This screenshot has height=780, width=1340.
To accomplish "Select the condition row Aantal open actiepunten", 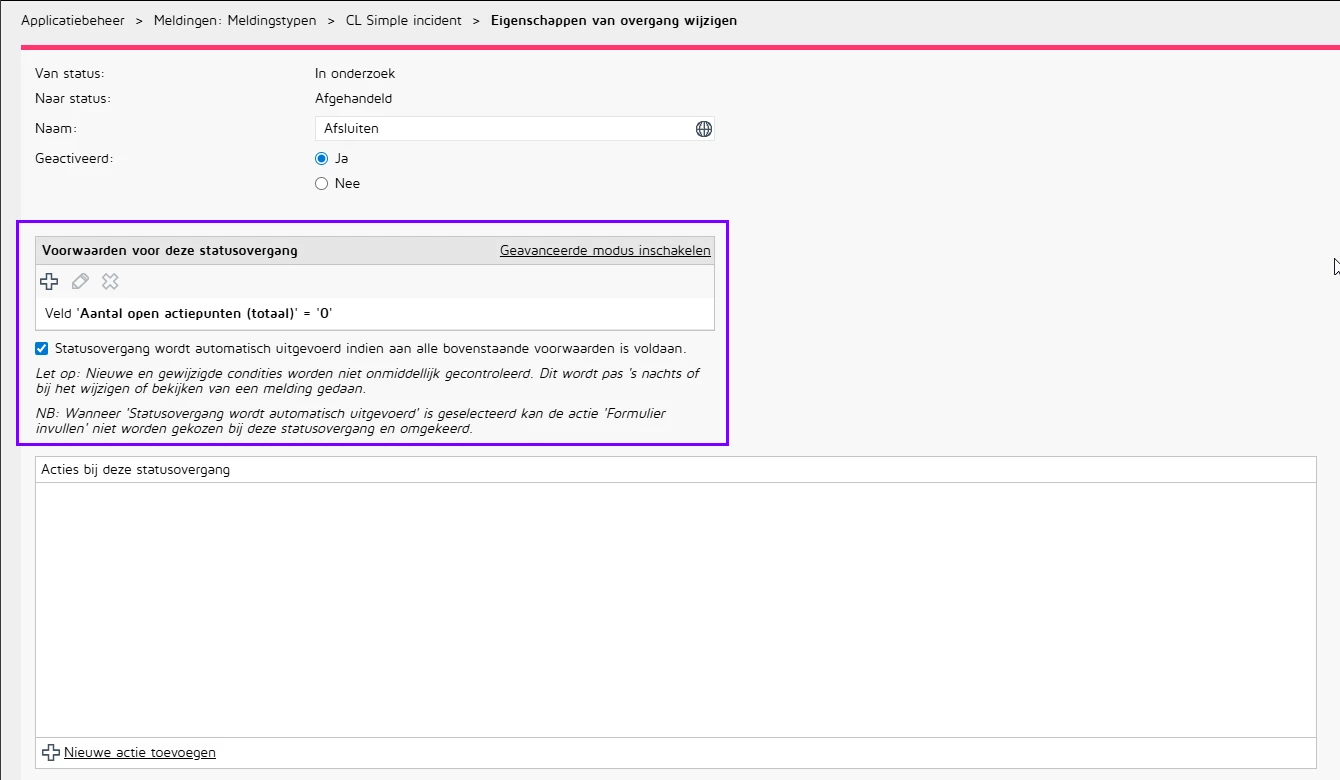I will 375,313.
